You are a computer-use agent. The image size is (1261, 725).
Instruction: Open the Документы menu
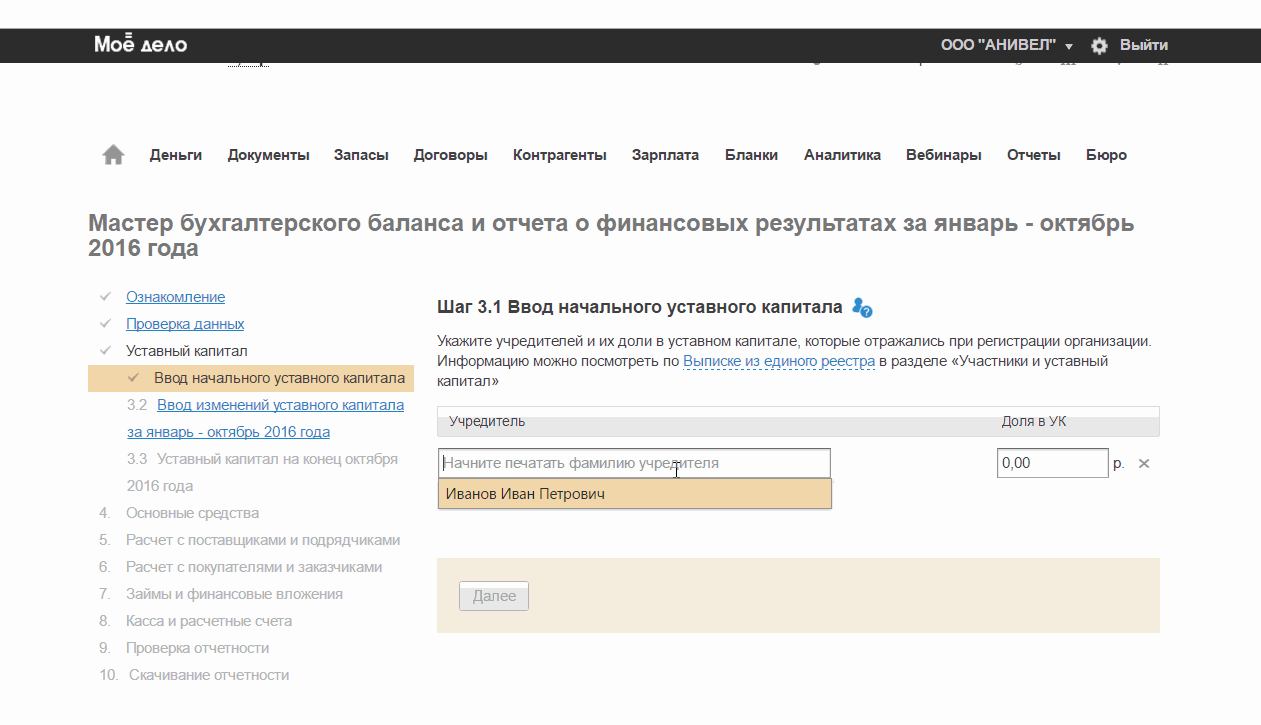pos(268,155)
